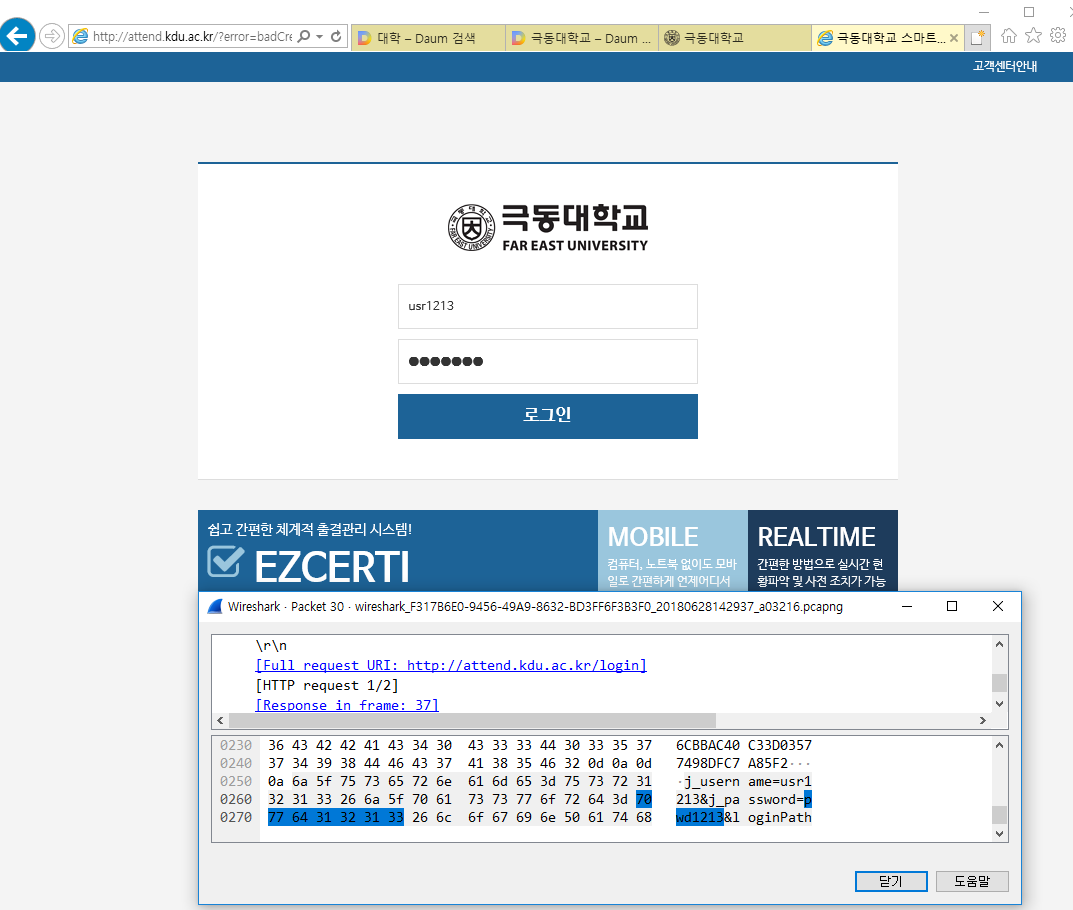This screenshot has width=1073, height=910.
Task: Click the MOBILE banner panel
Action: pyautogui.click(x=673, y=550)
